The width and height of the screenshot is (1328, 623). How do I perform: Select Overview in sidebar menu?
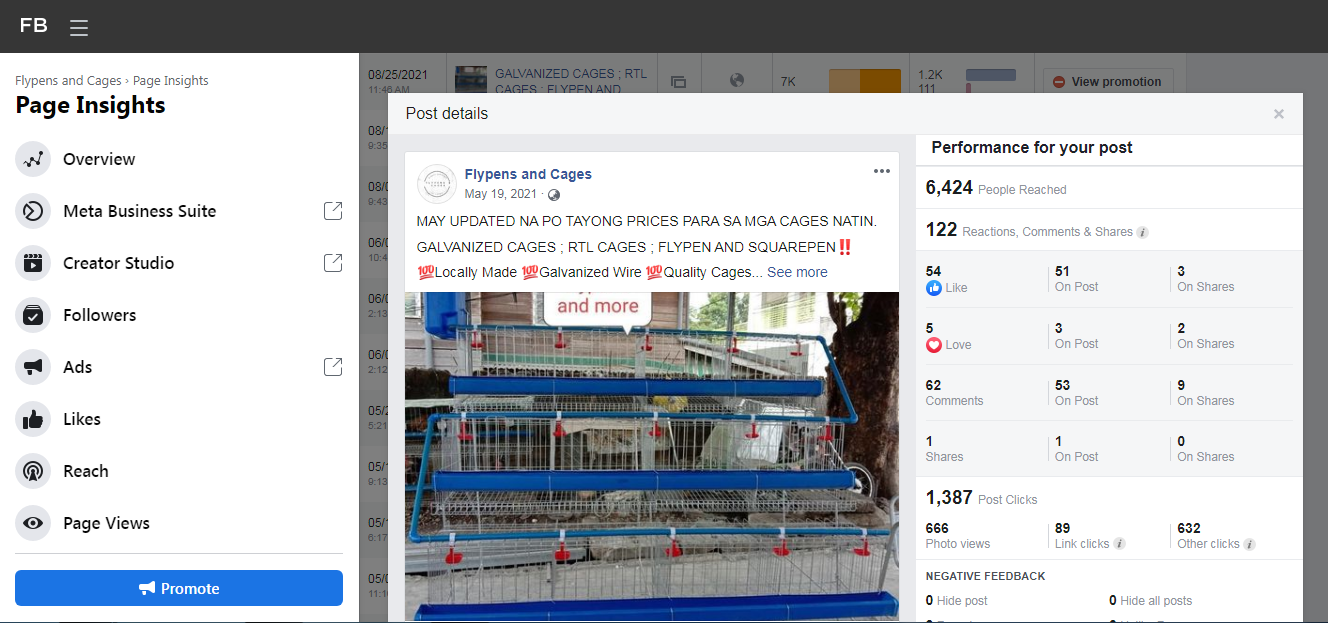(x=99, y=159)
